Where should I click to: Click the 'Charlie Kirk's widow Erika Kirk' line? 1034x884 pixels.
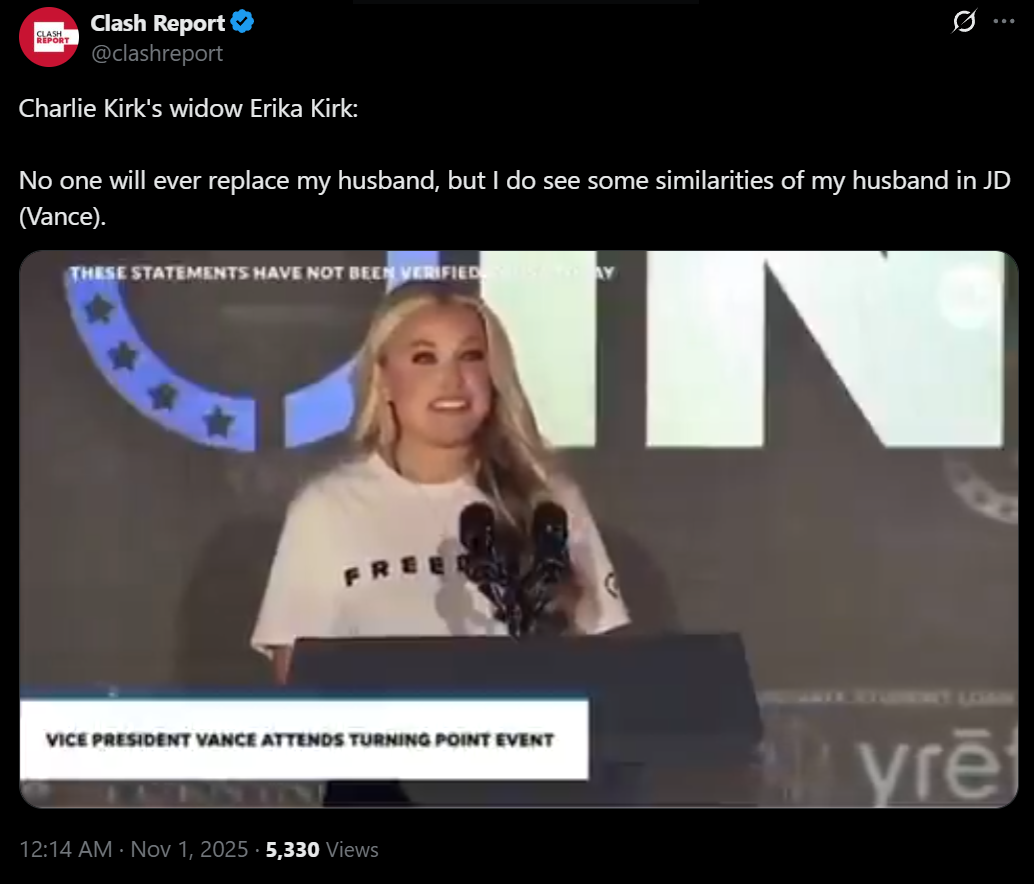[188, 108]
